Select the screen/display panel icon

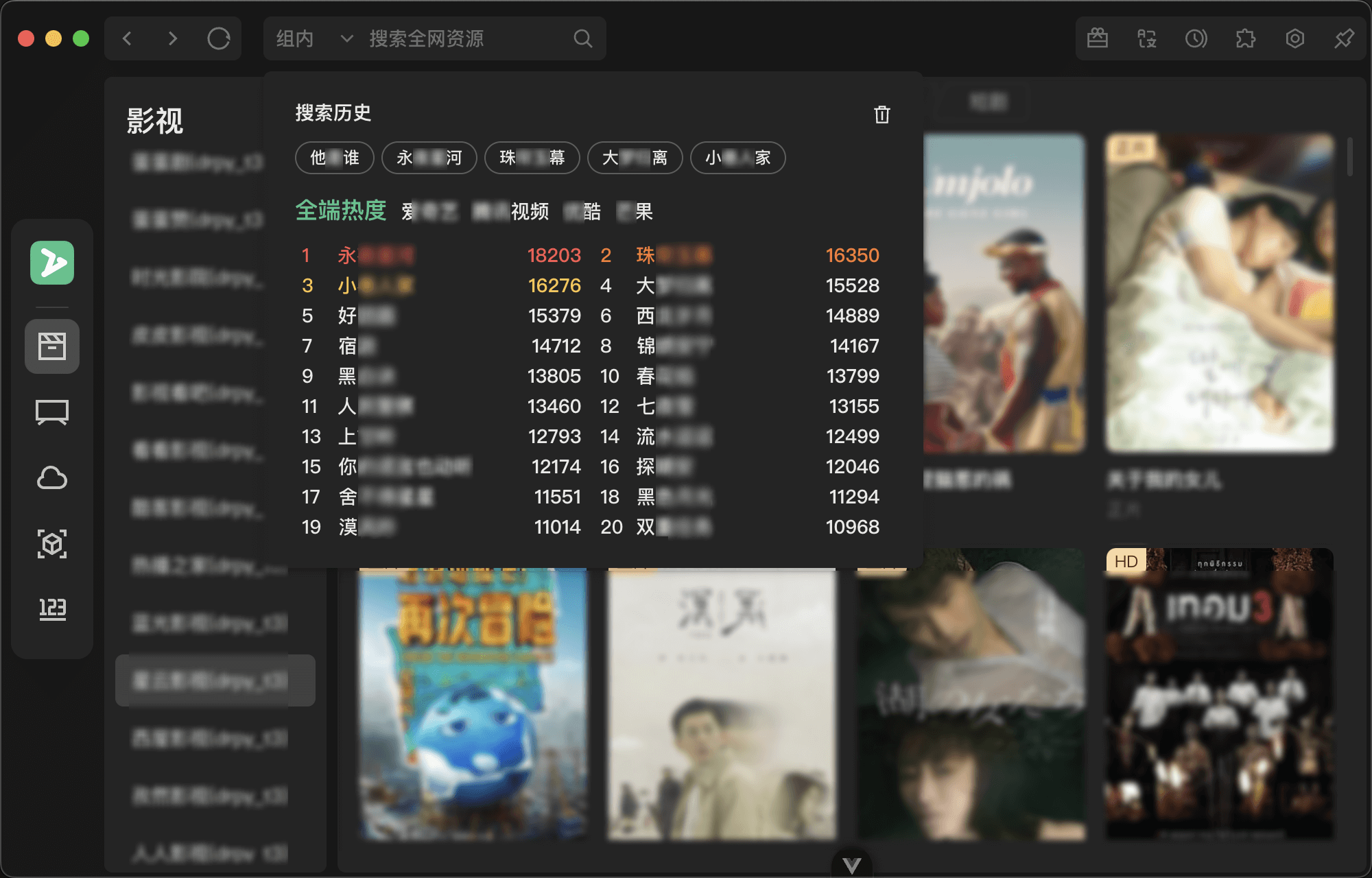point(52,411)
